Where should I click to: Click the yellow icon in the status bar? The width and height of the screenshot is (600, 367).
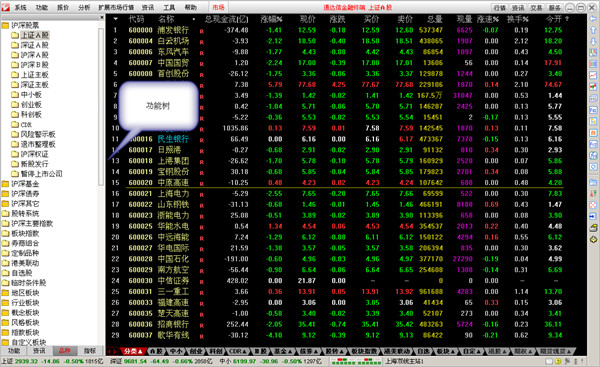[558, 361]
